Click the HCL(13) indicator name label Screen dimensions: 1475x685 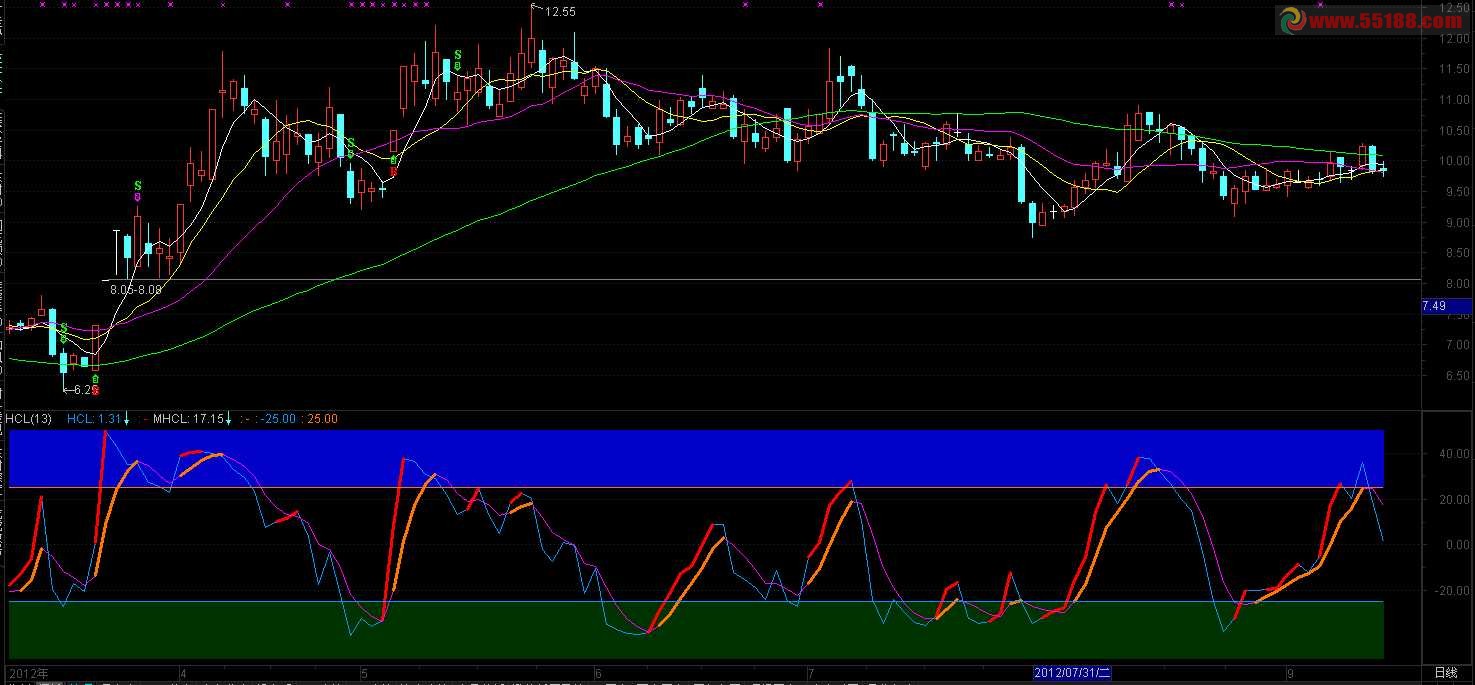coord(28,419)
